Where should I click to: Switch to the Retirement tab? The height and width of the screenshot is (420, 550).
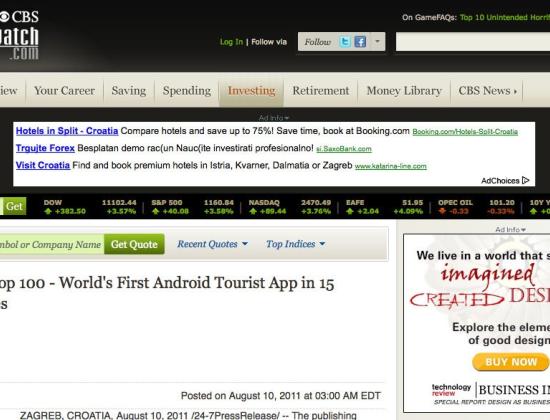tap(321, 91)
